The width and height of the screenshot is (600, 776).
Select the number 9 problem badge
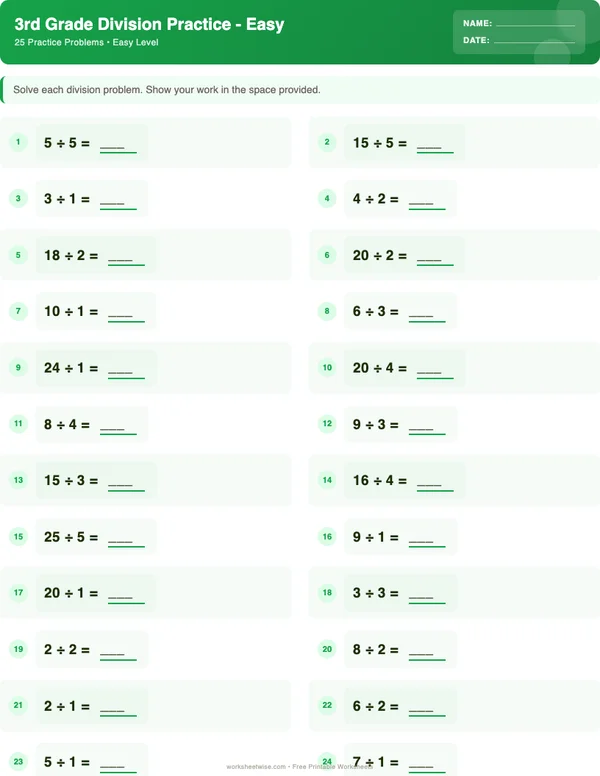(18, 368)
